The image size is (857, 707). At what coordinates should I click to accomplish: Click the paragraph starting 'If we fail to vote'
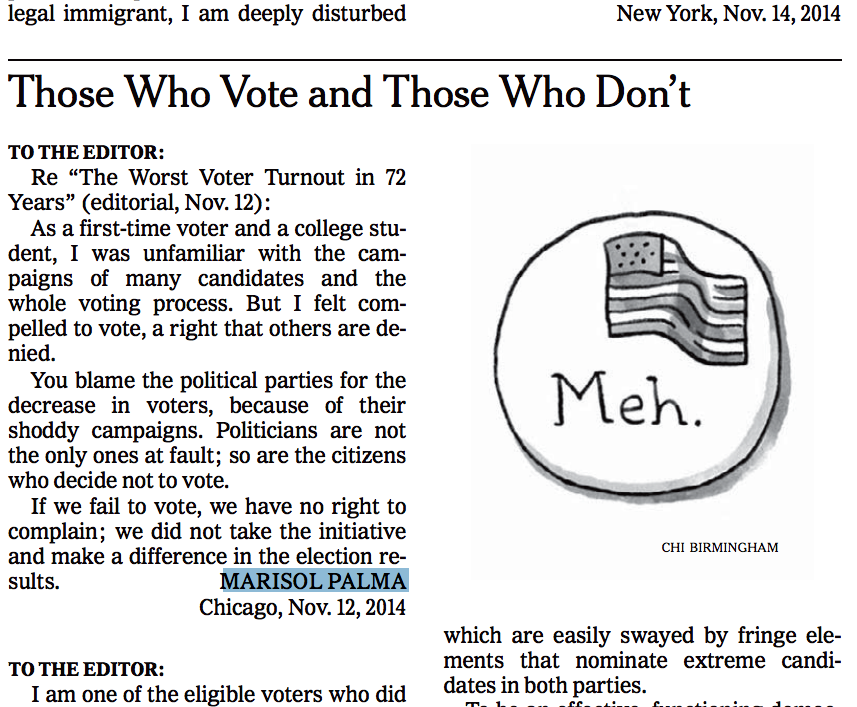(207, 544)
